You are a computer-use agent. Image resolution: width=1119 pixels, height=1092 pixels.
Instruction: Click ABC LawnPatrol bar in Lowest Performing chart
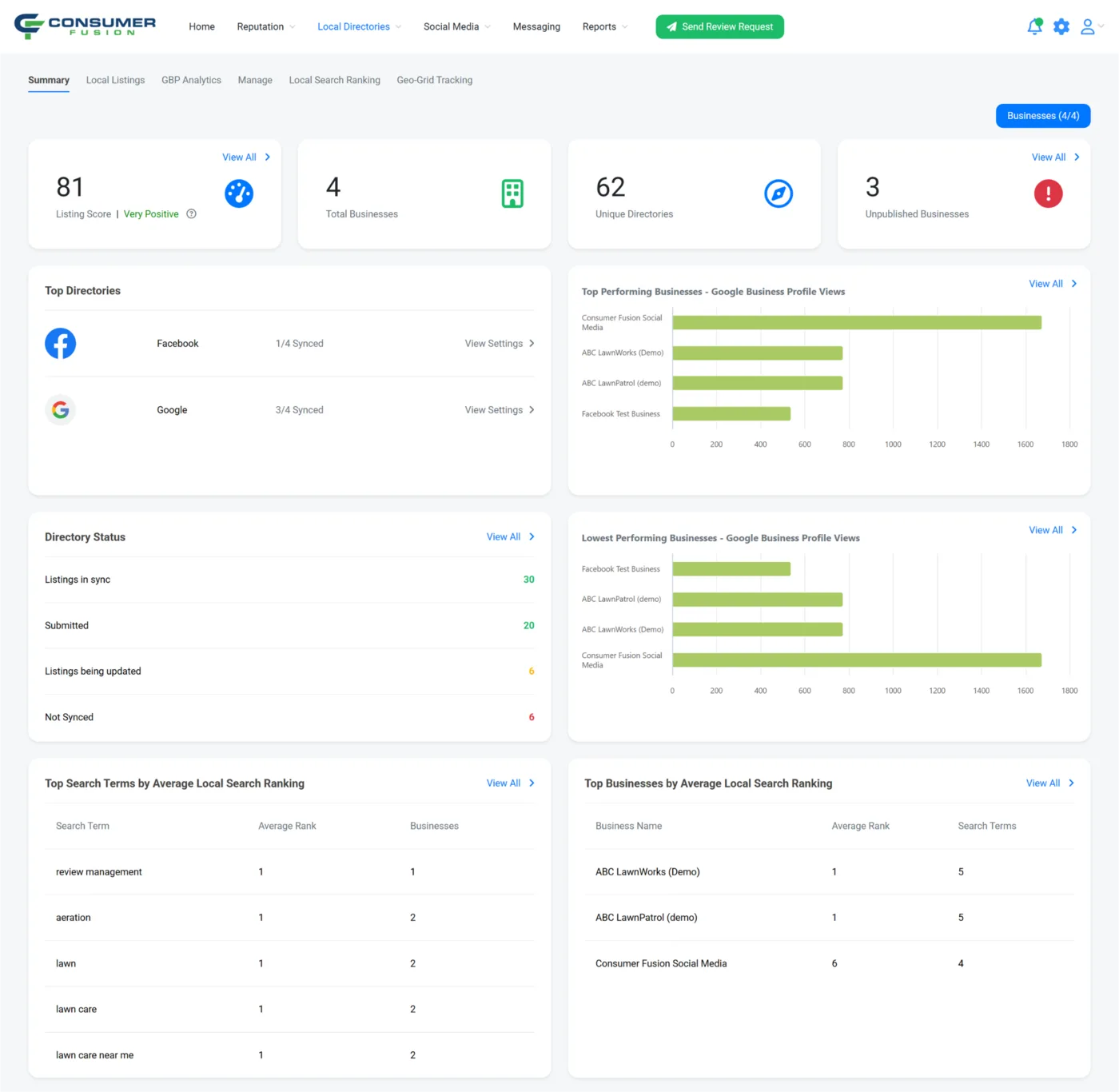[758, 600]
